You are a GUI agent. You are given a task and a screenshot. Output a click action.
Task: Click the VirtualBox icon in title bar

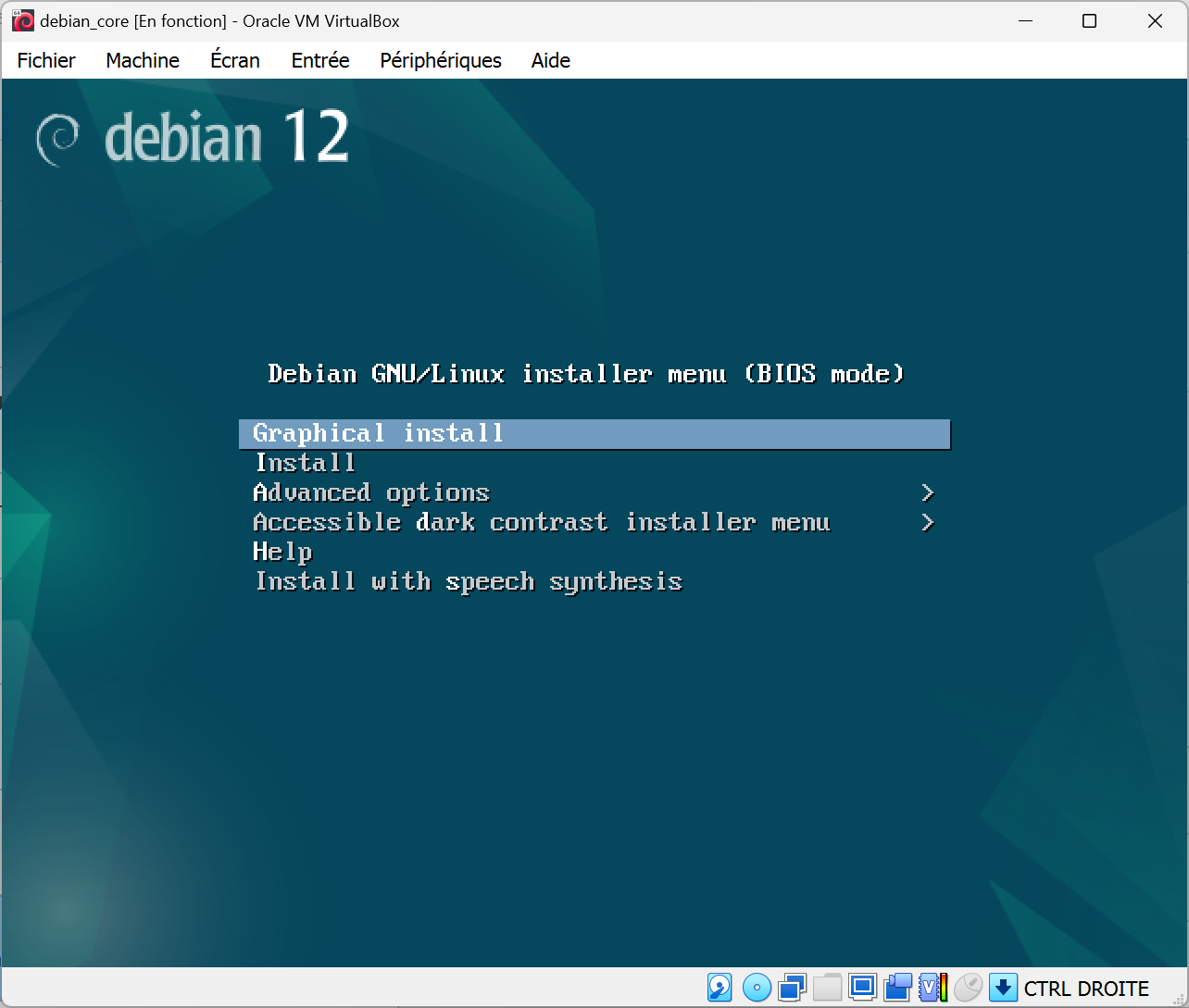(x=22, y=20)
